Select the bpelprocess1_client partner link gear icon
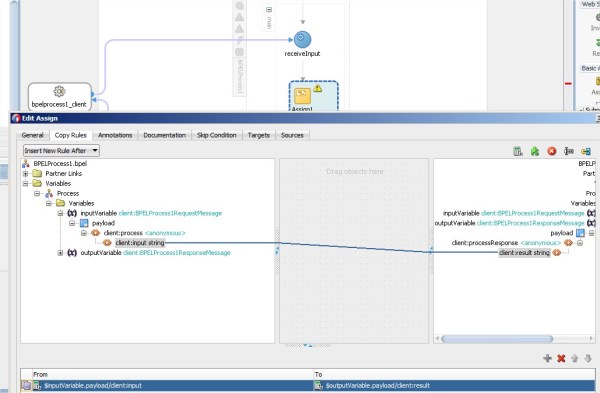Screen dimensions: 600x393 coord(59,91)
